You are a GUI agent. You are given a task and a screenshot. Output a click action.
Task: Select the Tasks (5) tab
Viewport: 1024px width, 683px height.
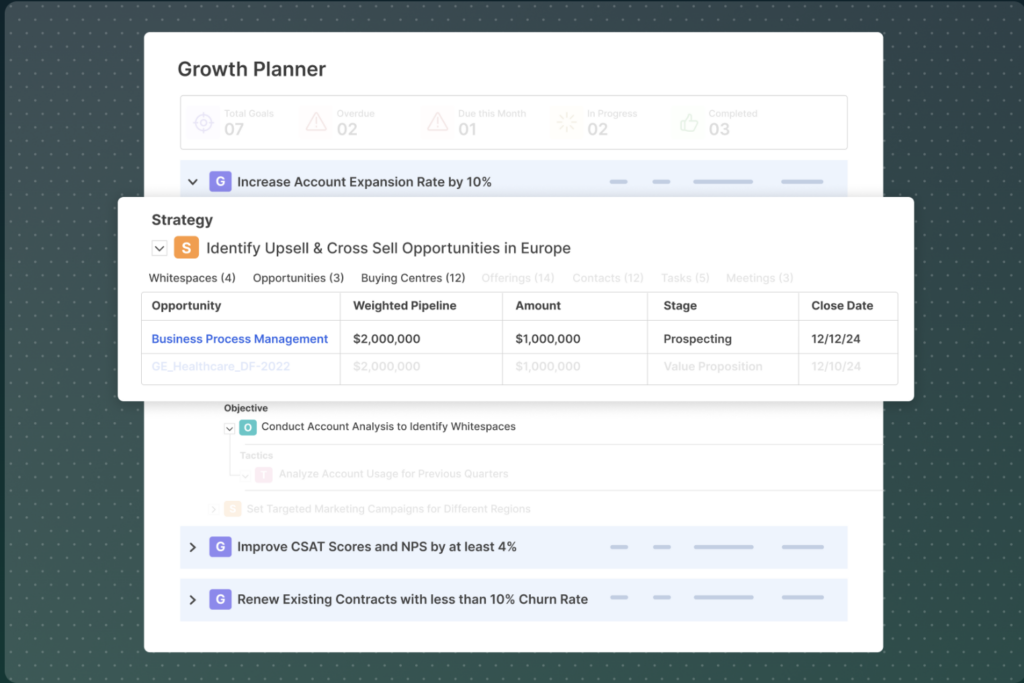pos(685,278)
